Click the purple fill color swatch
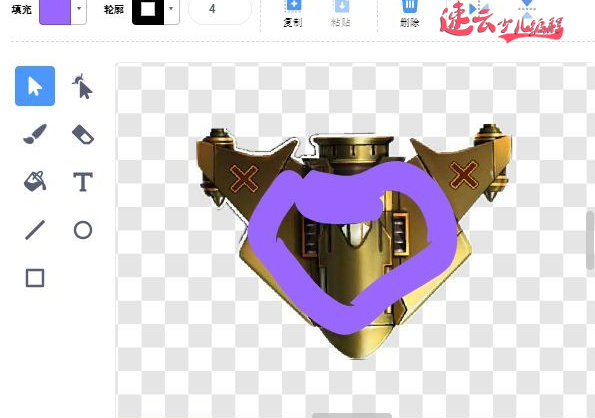Screen dimensions: 595x418 tap(55, 11)
